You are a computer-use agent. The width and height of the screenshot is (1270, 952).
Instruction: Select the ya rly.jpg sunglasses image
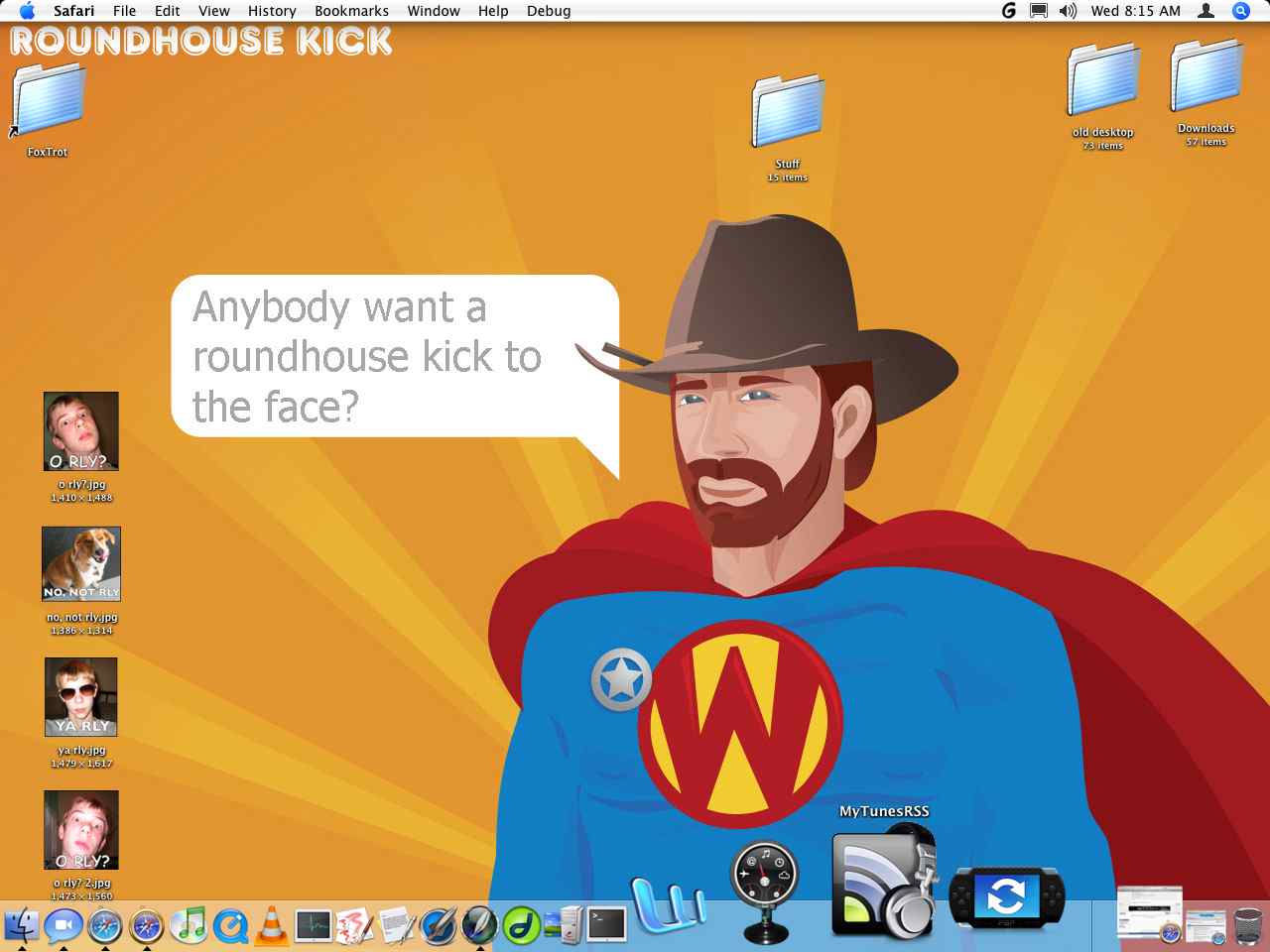tap(81, 697)
